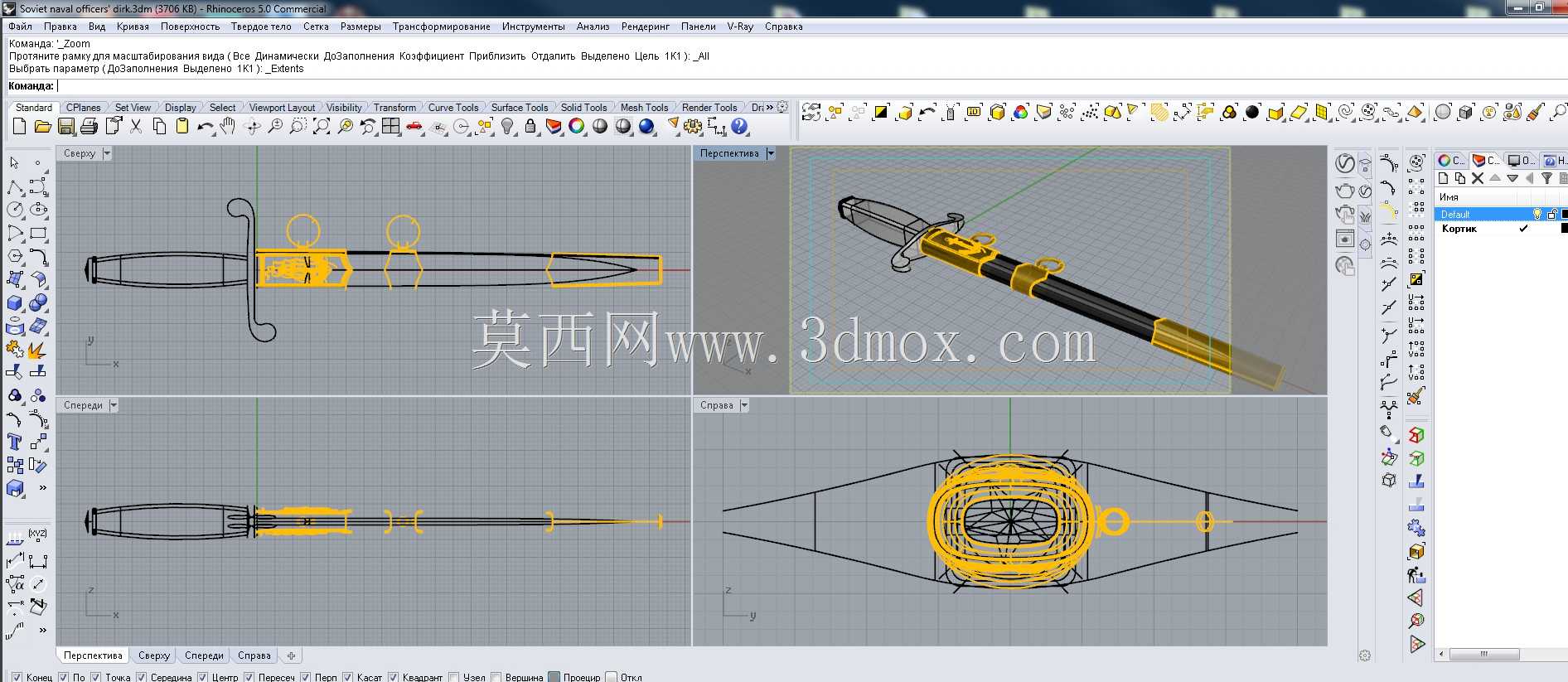Image resolution: width=1568 pixels, height=682 pixels.
Task: Click the New file icon
Action: [20, 126]
